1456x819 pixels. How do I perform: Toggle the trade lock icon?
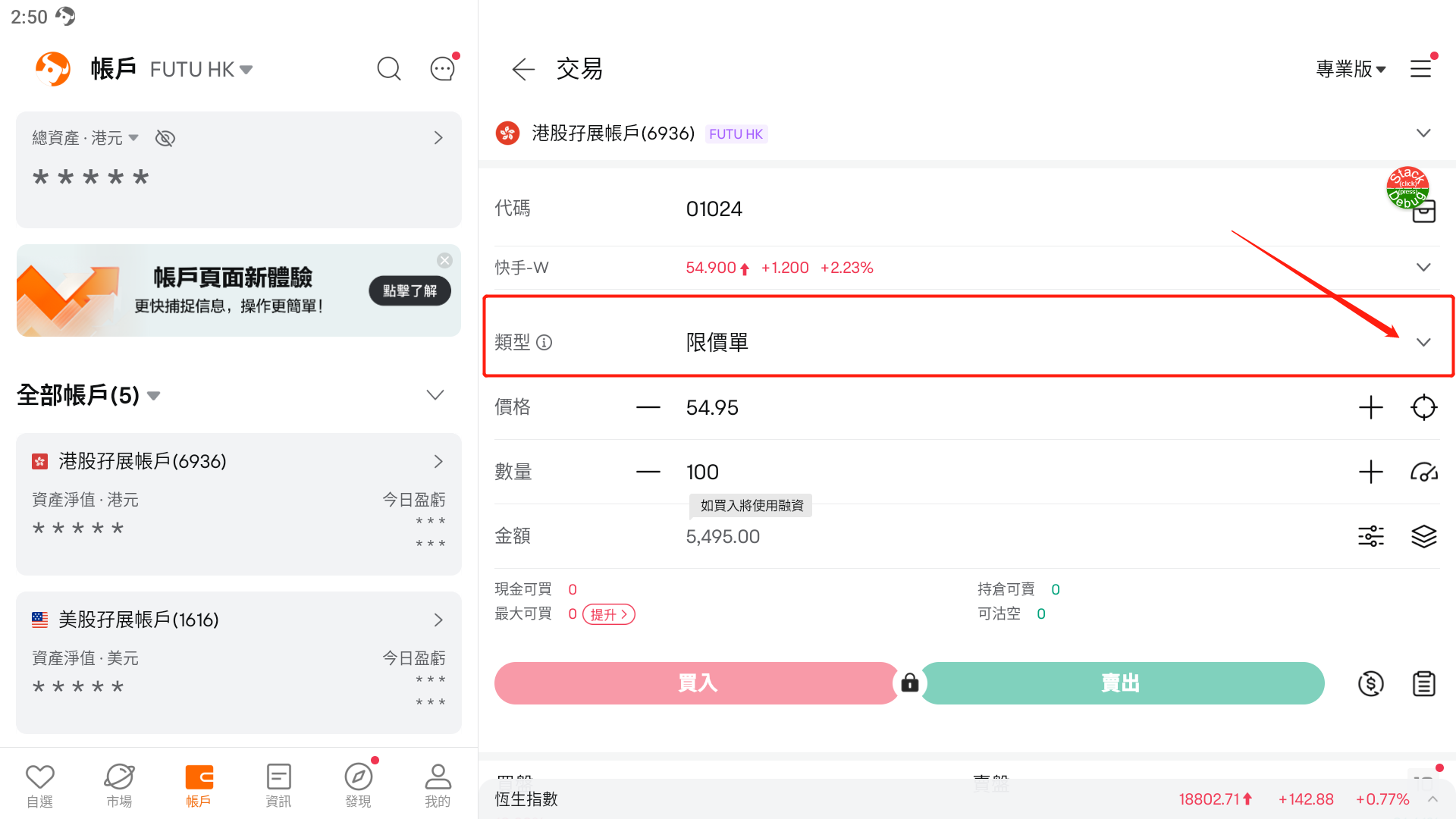point(910,683)
